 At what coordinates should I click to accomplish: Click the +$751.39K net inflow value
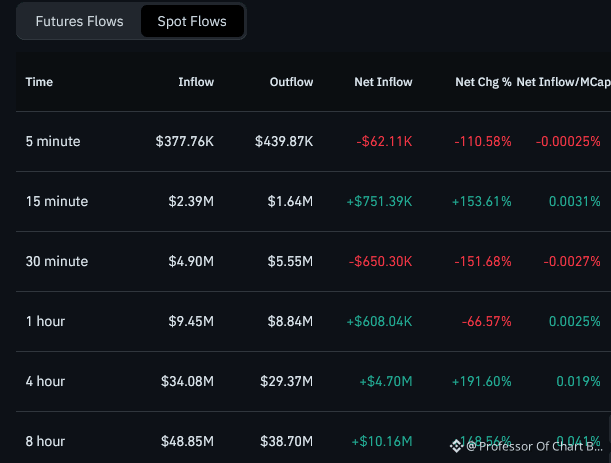379,201
